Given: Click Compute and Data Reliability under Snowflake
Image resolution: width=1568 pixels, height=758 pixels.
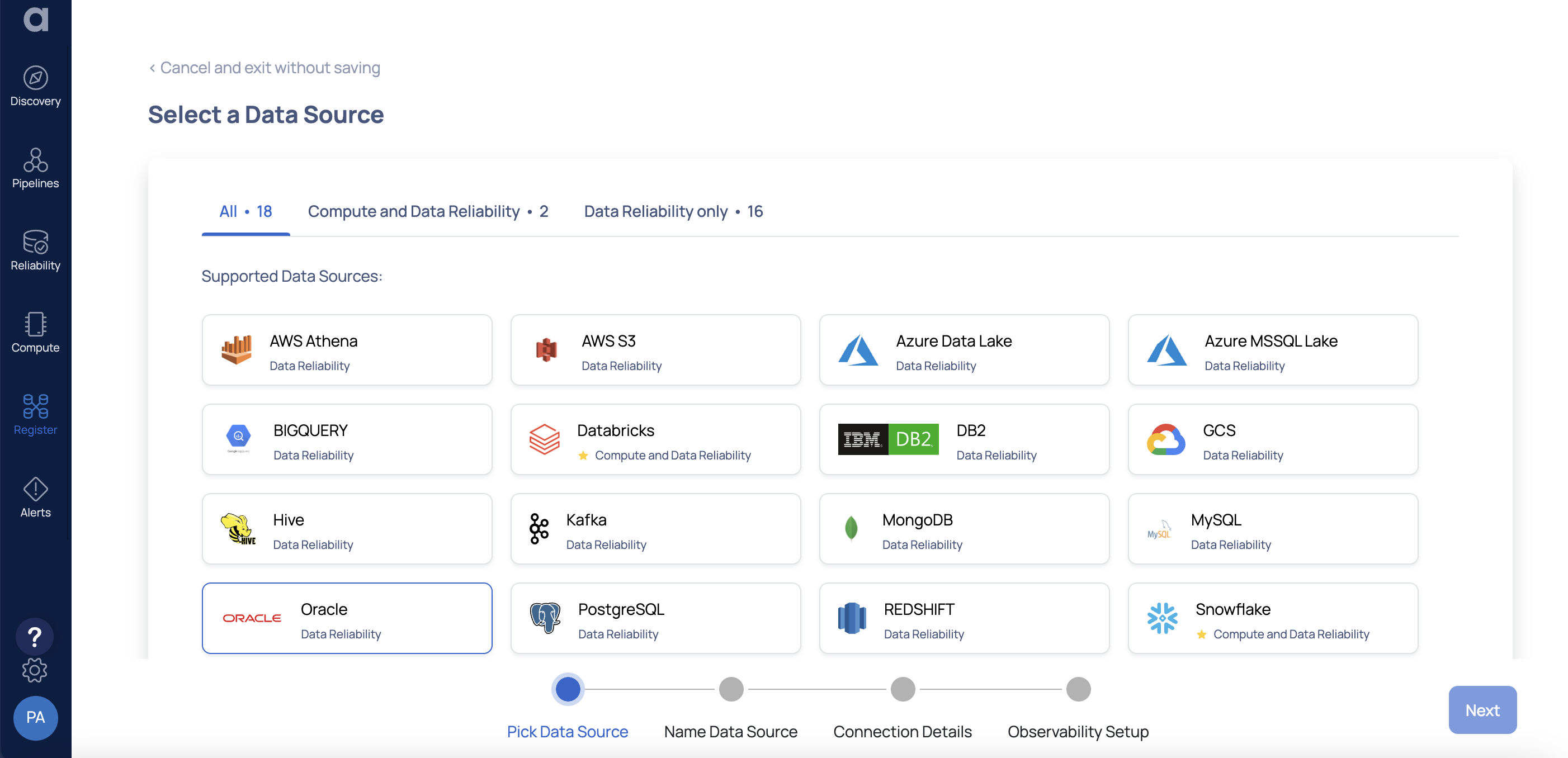Looking at the screenshot, I should pyautogui.click(x=1291, y=634).
